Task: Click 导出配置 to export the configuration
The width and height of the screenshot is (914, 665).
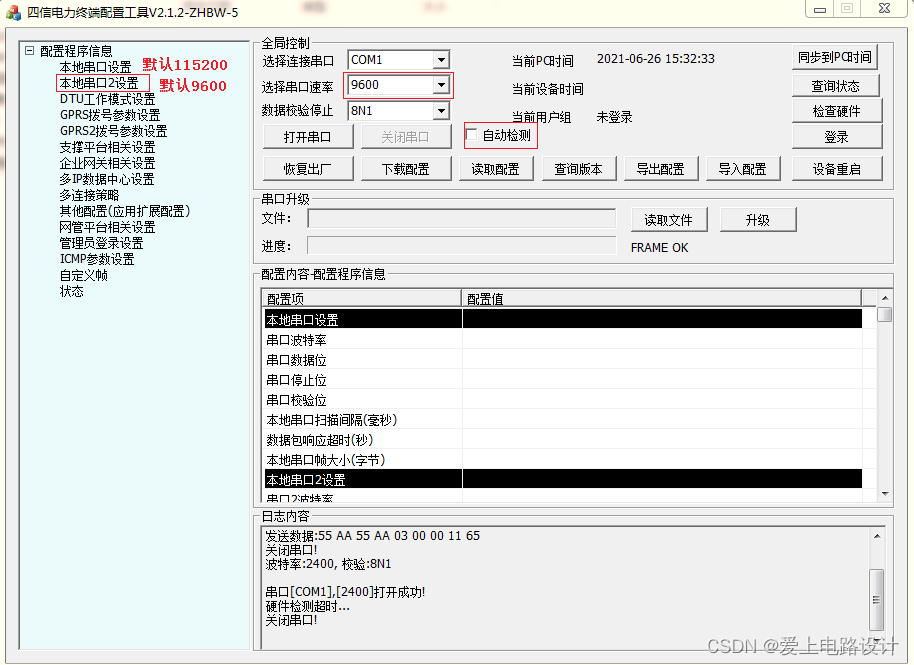Action: pos(661,168)
